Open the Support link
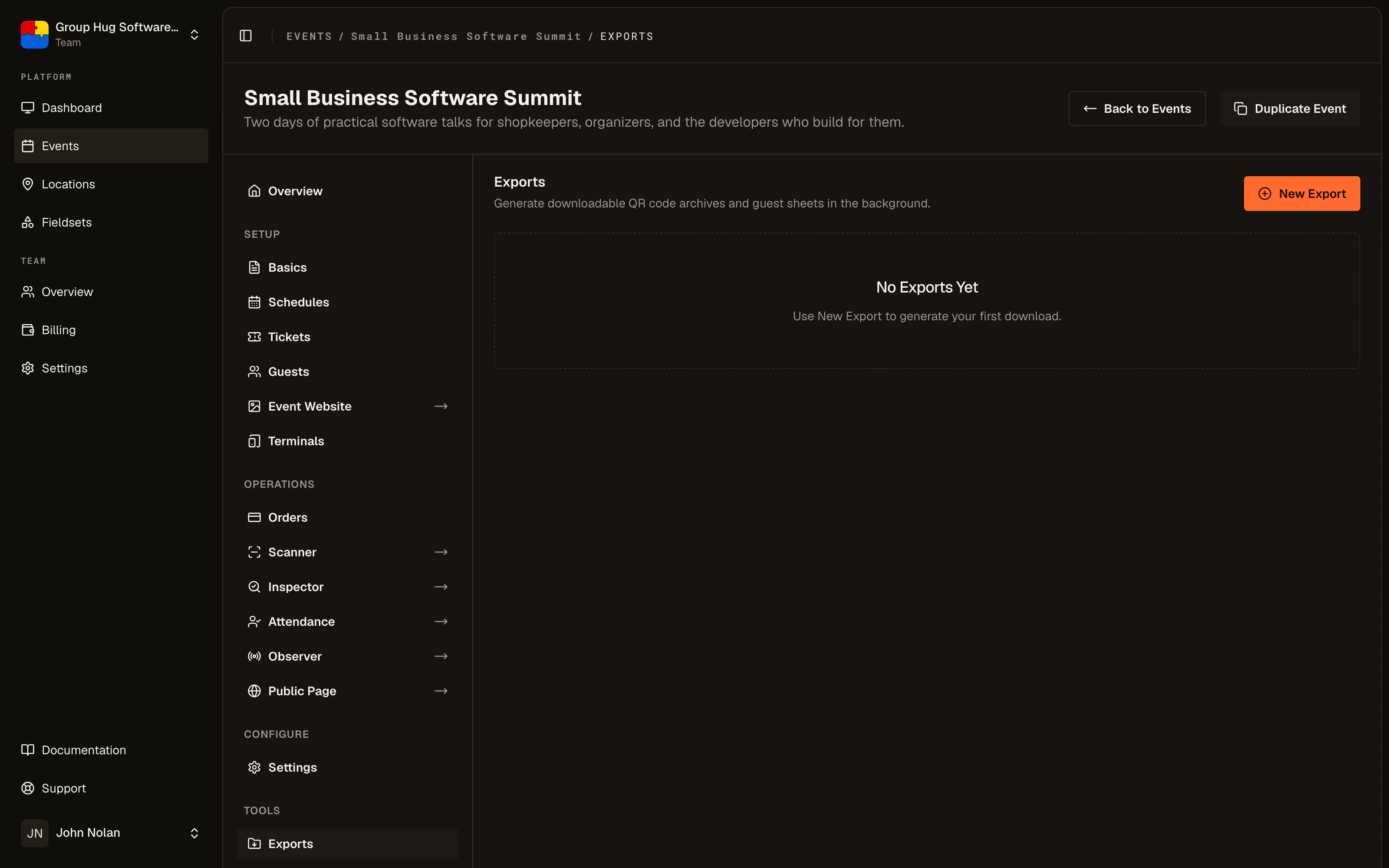The width and height of the screenshot is (1389, 868). pyautogui.click(x=111, y=788)
